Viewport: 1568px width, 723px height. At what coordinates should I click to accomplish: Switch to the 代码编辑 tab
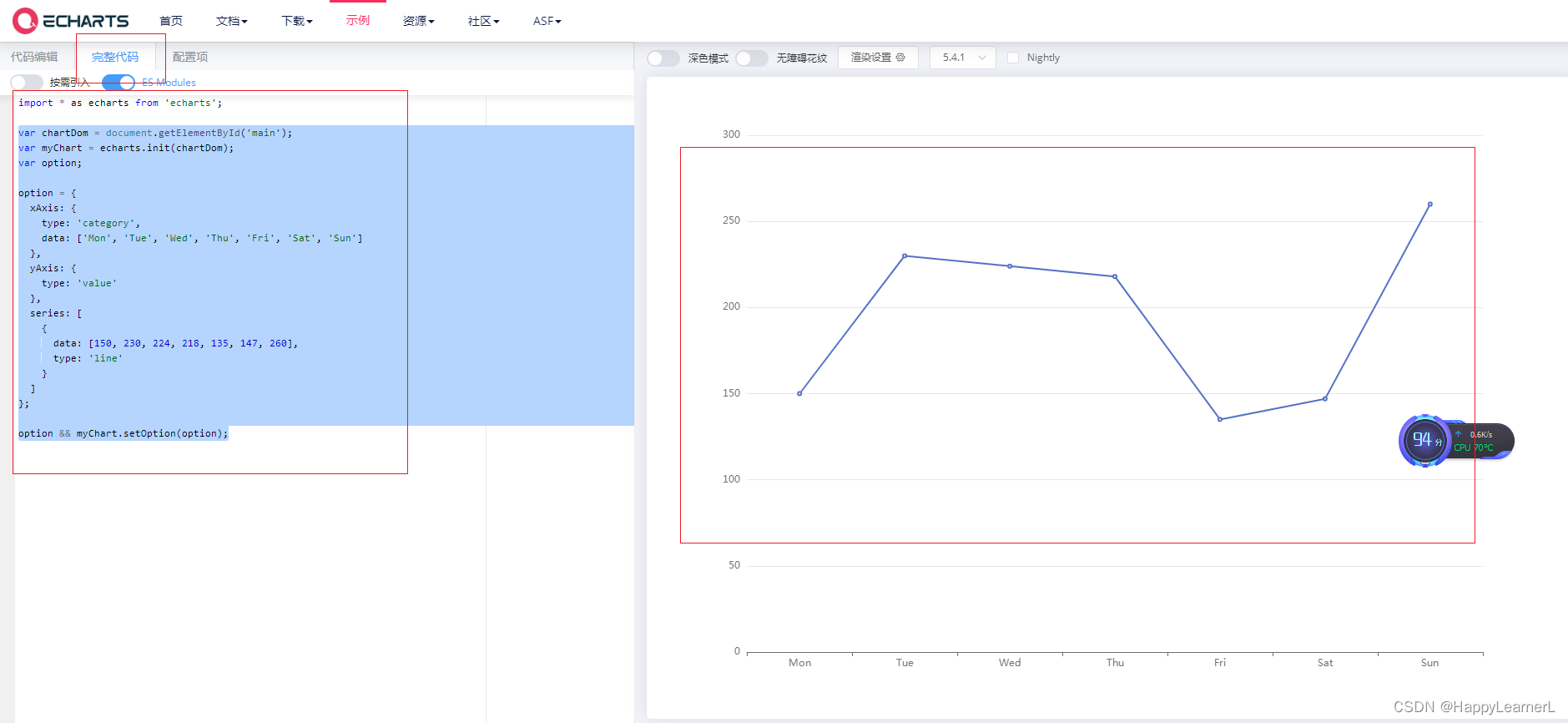pos(34,57)
